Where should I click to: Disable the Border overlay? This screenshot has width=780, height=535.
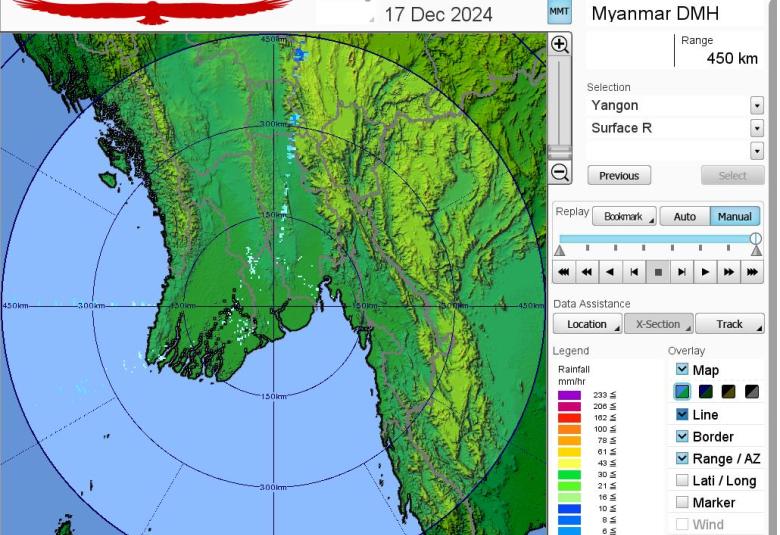click(x=682, y=437)
